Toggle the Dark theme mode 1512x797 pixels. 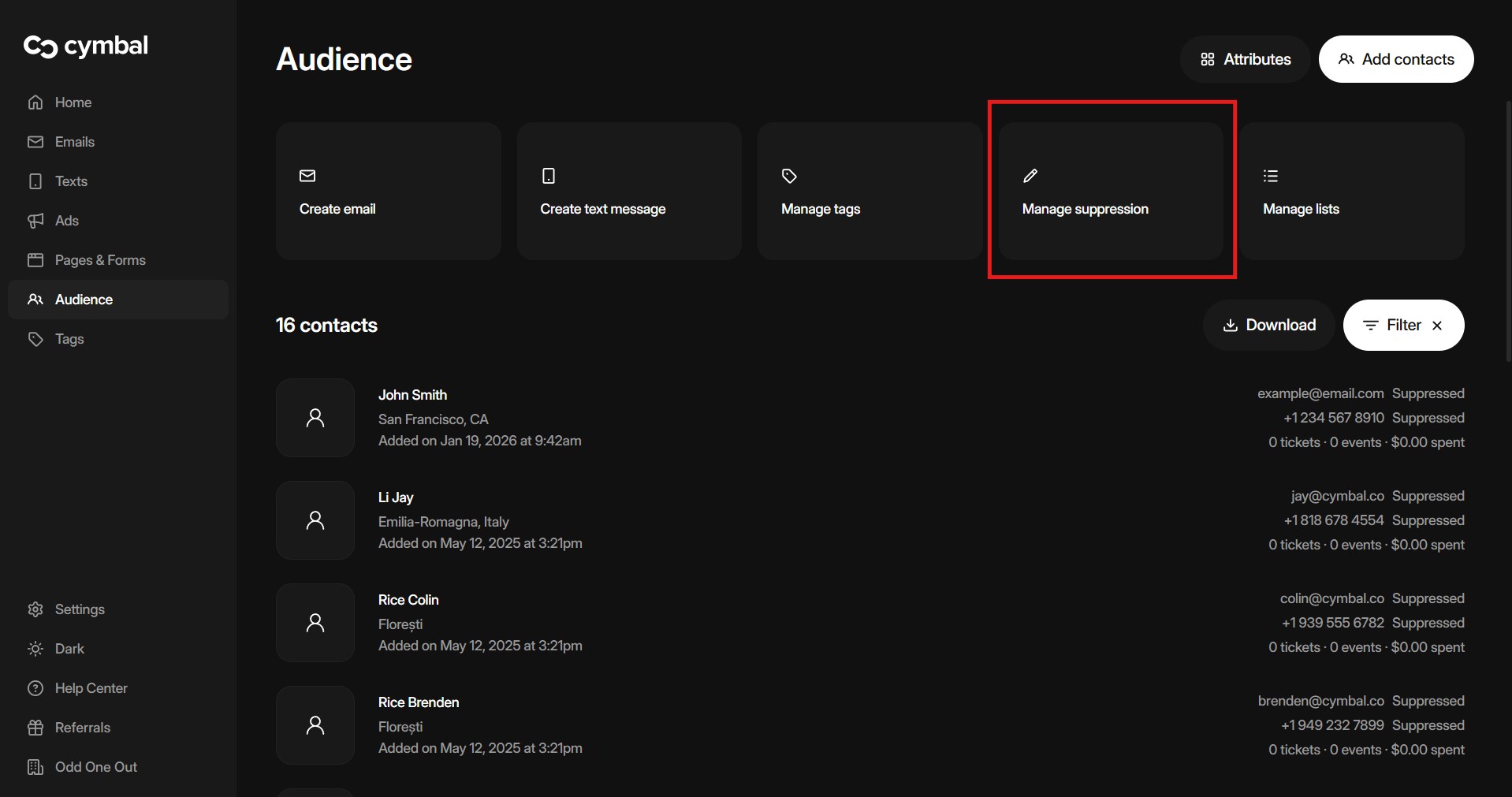(x=69, y=649)
